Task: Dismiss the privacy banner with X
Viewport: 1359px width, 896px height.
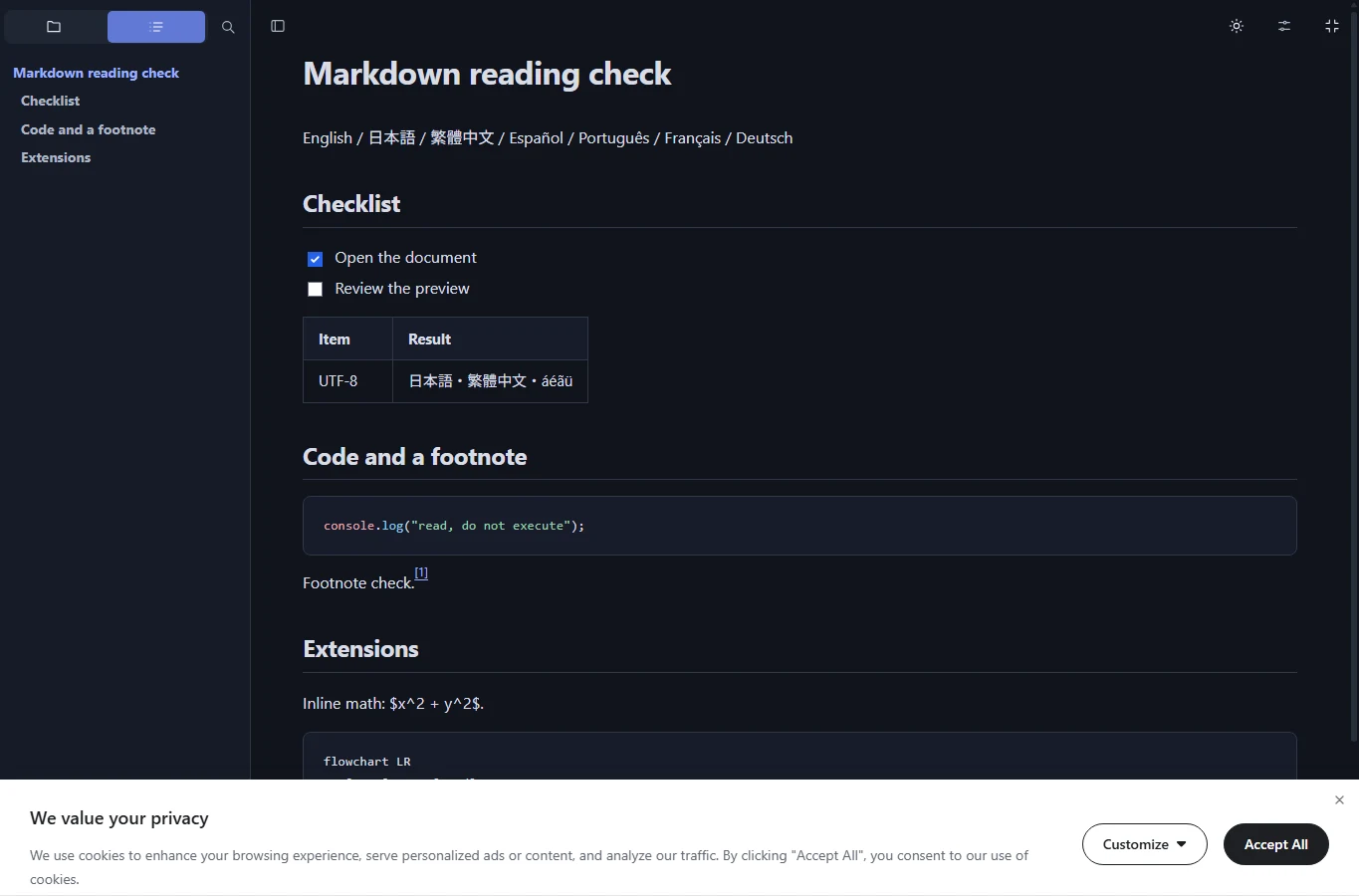Action: point(1339,800)
